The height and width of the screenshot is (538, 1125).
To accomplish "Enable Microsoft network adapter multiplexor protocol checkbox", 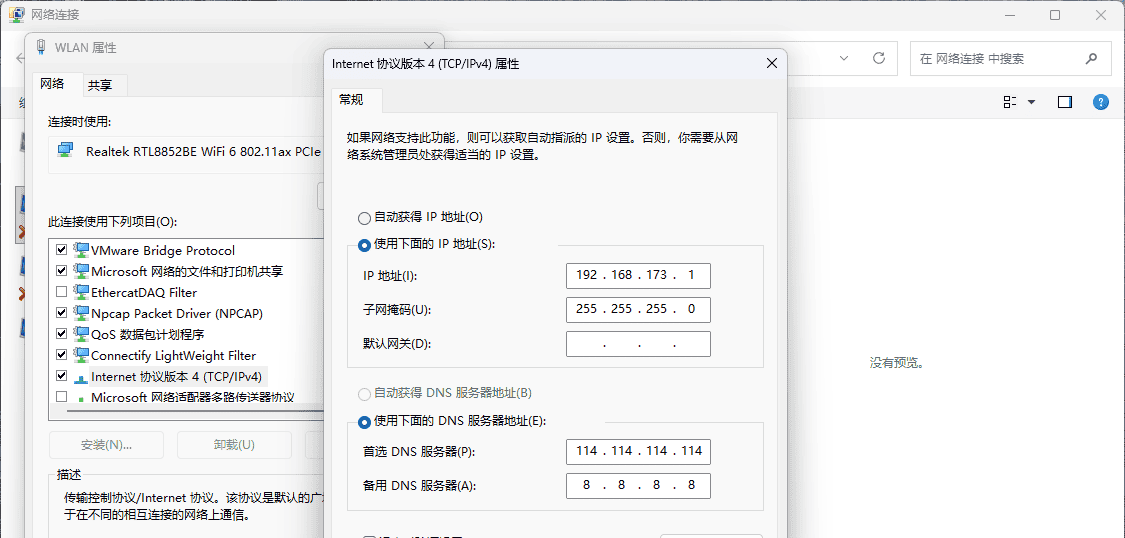I will [x=62, y=397].
